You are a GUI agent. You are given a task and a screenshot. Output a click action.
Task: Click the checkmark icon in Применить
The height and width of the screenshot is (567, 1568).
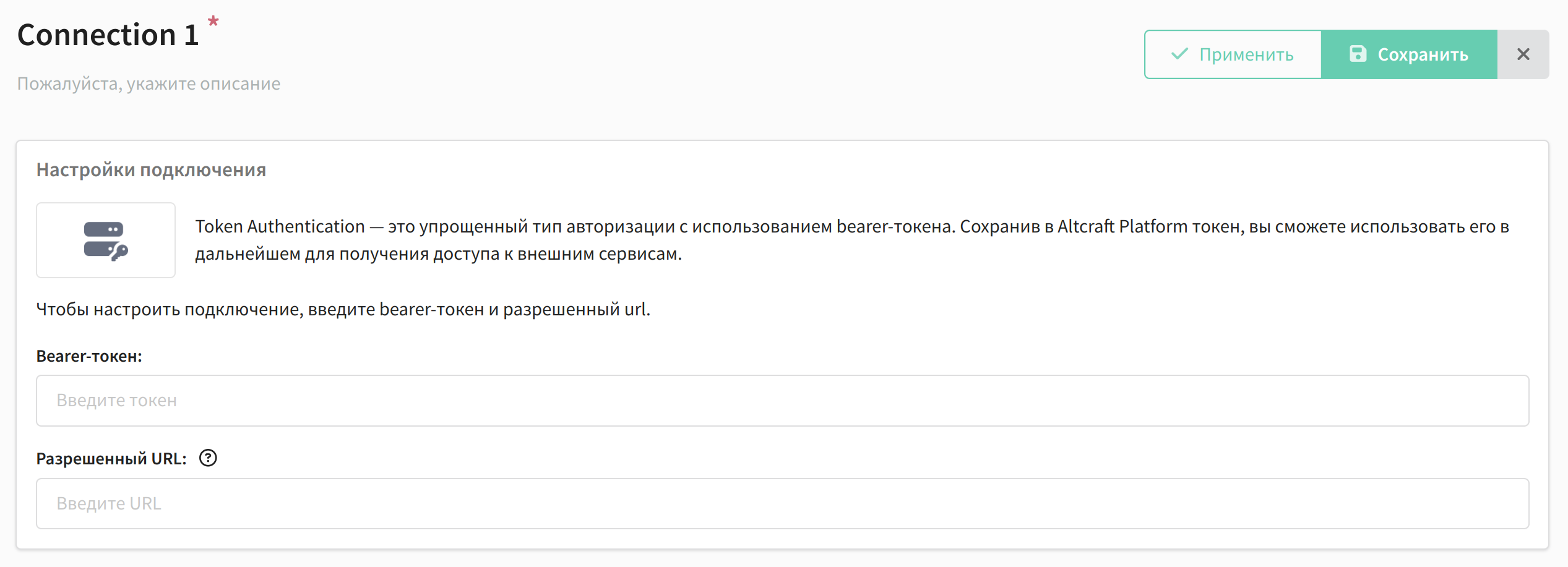click(1179, 54)
